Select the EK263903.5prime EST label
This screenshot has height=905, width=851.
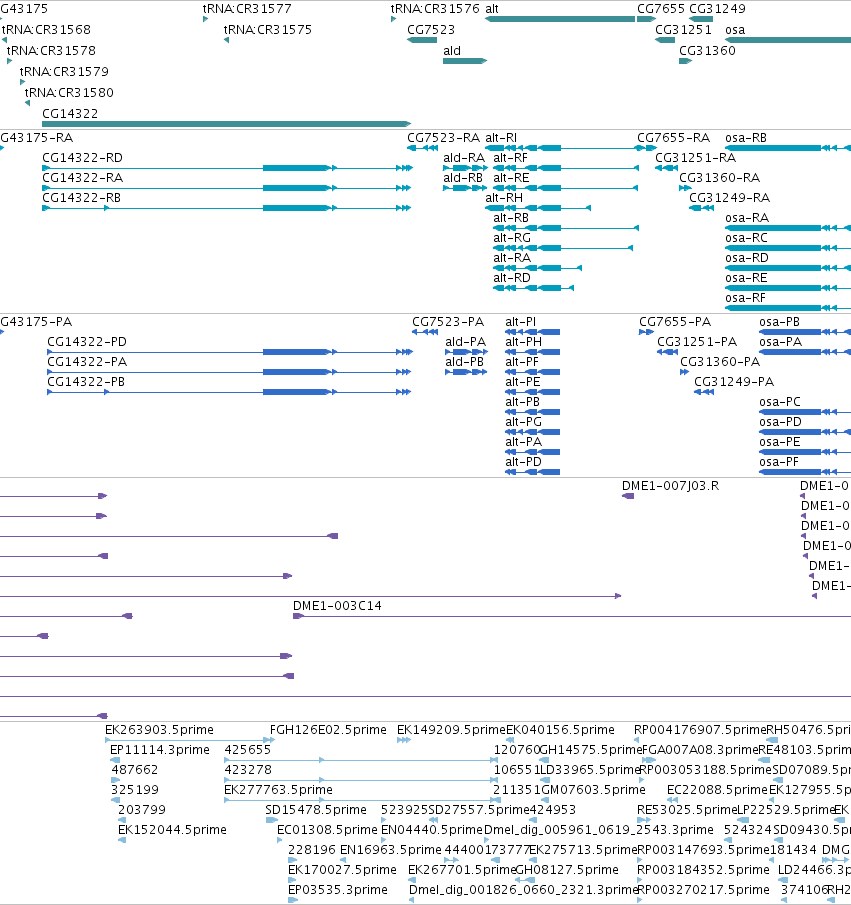point(159,730)
